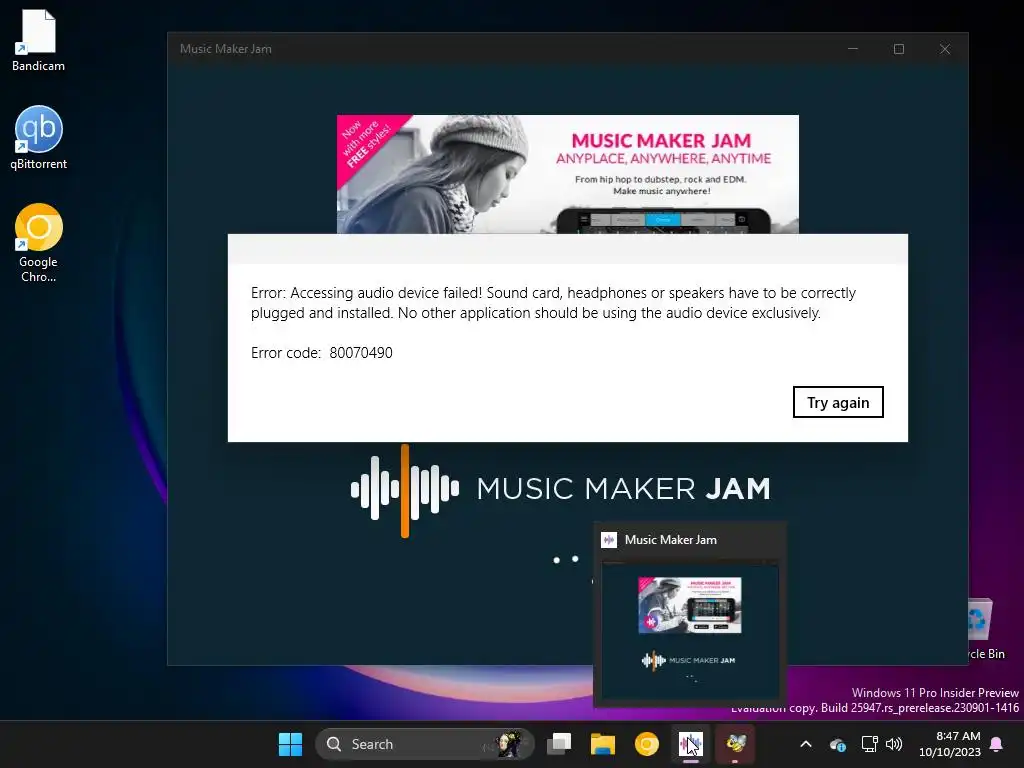Viewport: 1024px width, 768px height.
Task: Click the error code 80070490 text
Action: (322, 353)
